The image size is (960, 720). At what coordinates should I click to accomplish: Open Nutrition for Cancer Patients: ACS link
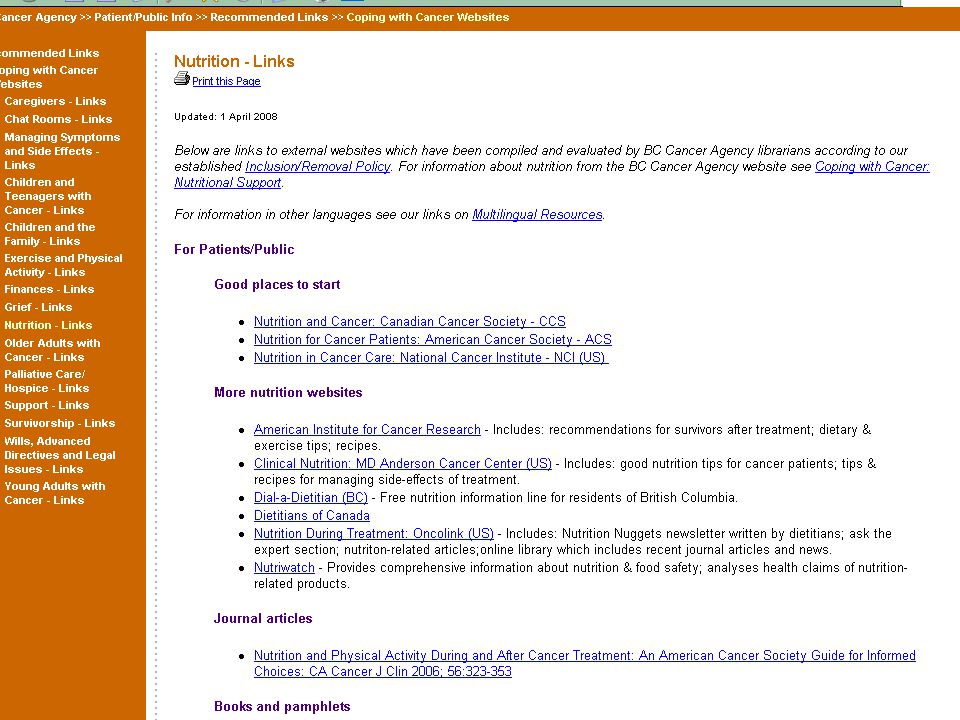pyautogui.click(x=432, y=339)
